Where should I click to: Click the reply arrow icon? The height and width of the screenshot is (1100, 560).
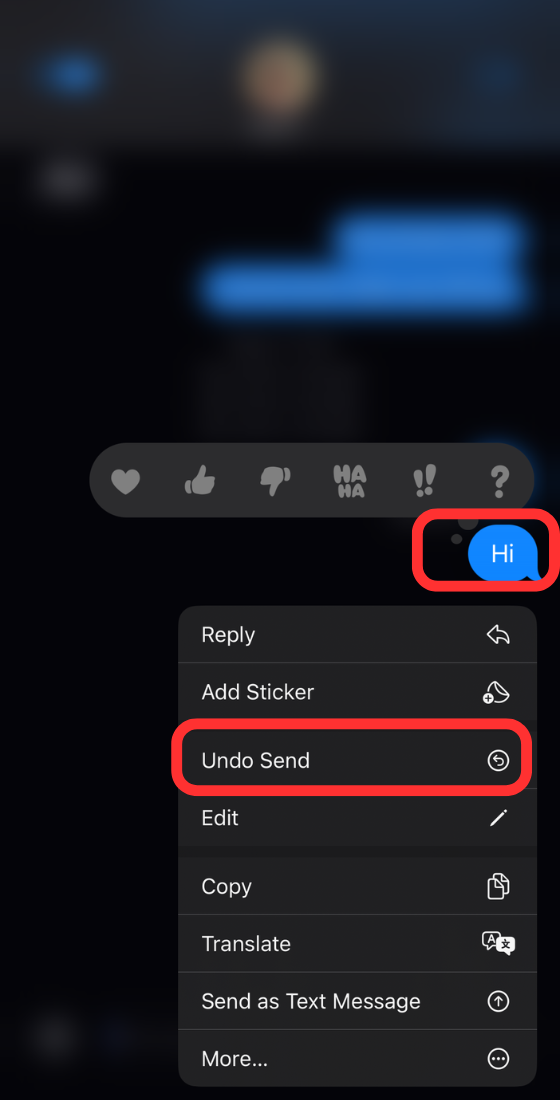(x=498, y=635)
